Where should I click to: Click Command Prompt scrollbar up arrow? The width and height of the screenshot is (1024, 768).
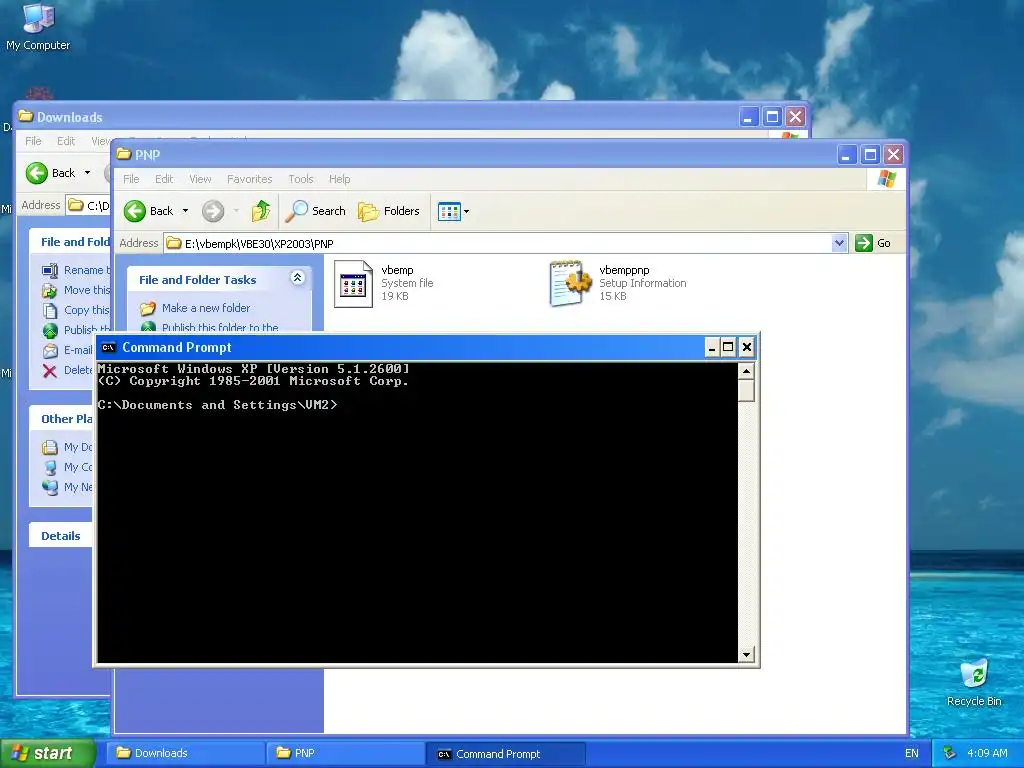click(746, 371)
